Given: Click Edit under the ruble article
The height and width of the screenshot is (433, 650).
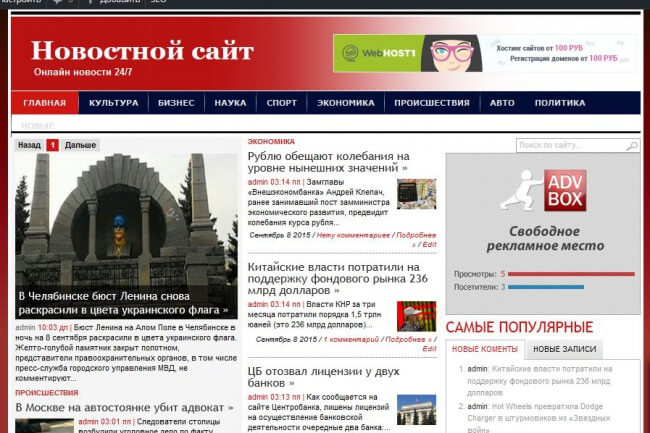Looking at the screenshot, I should point(429,244).
